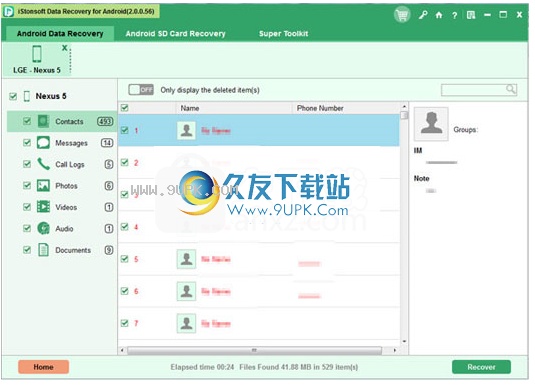
Task: Switch to Android Data Recovery tab
Action: (60, 33)
